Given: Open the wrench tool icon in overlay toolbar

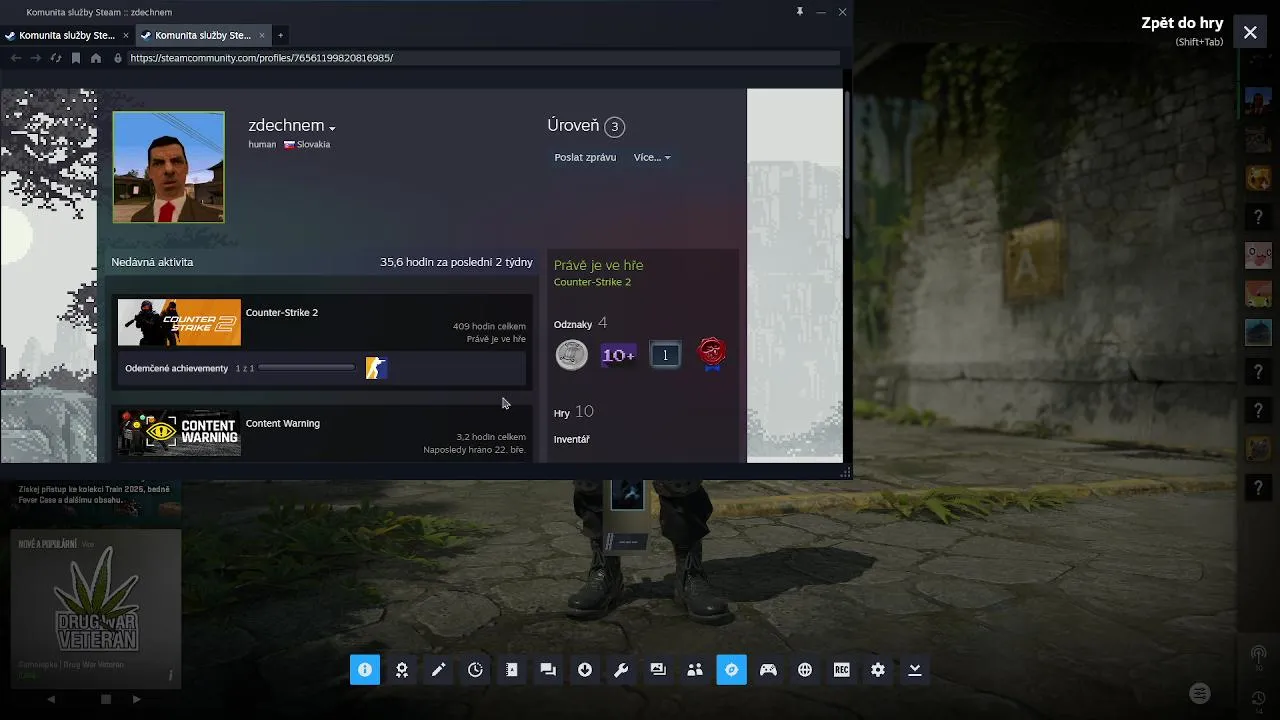Looking at the screenshot, I should tap(621, 670).
